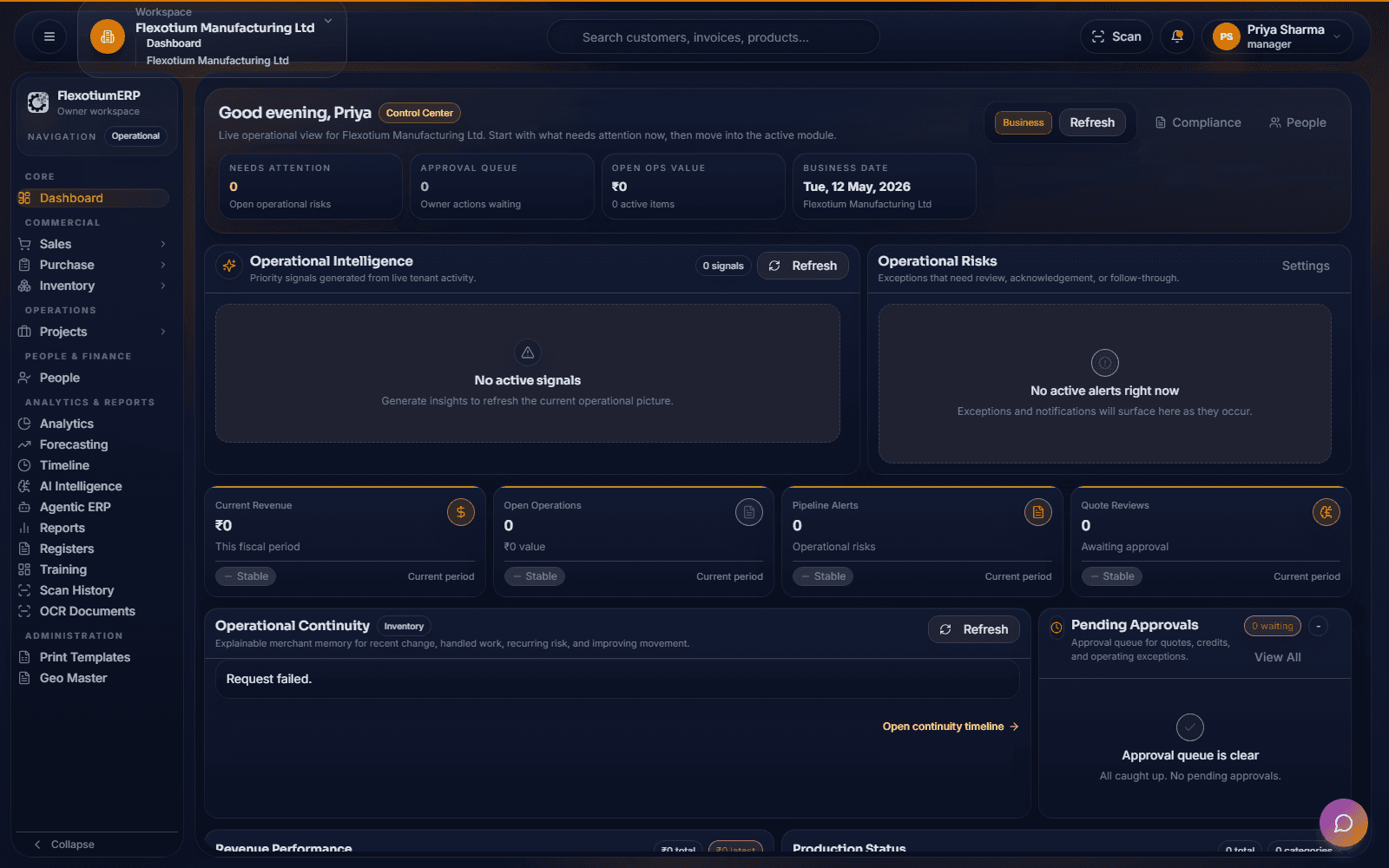Refresh the Operational Continuity panel
This screenshot has height=868, width=1389.
[x=974, y=629]
